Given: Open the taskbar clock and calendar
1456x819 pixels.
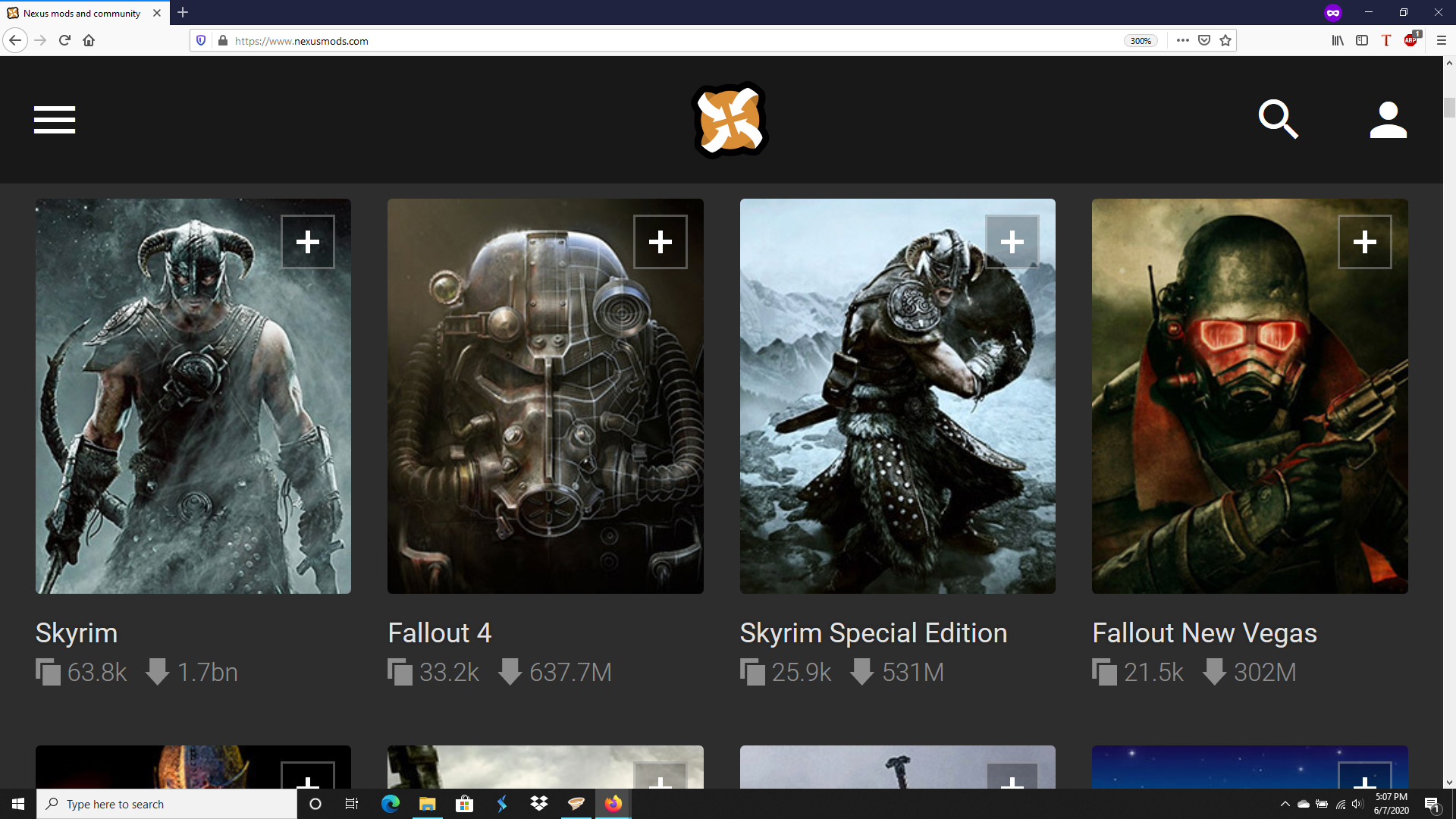Looking at the screenshot, I should pyautogui.click(x=1392, y=804).
